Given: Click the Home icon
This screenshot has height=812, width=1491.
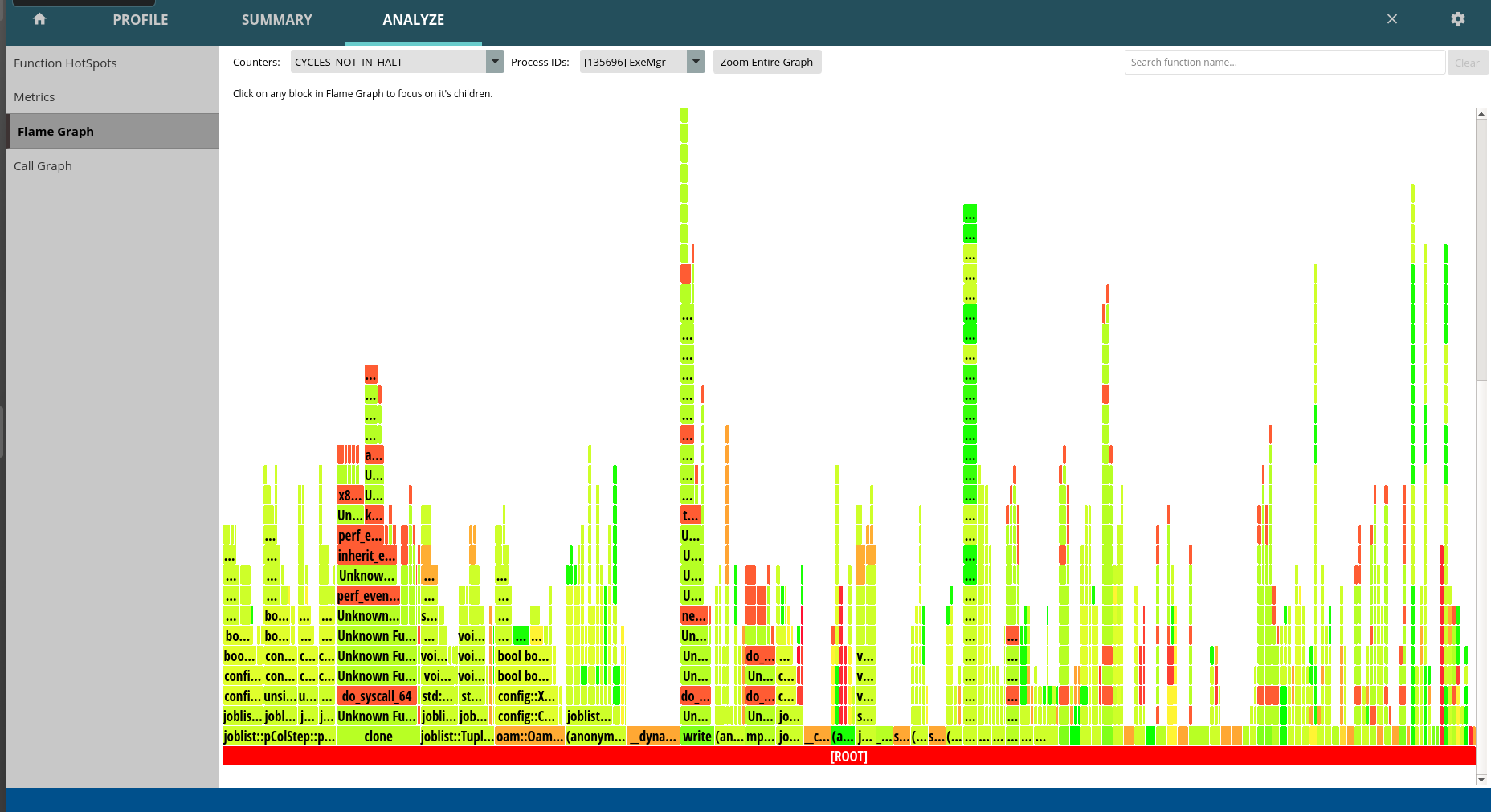Looking at the screenshot, I should (x=39, y=19).
